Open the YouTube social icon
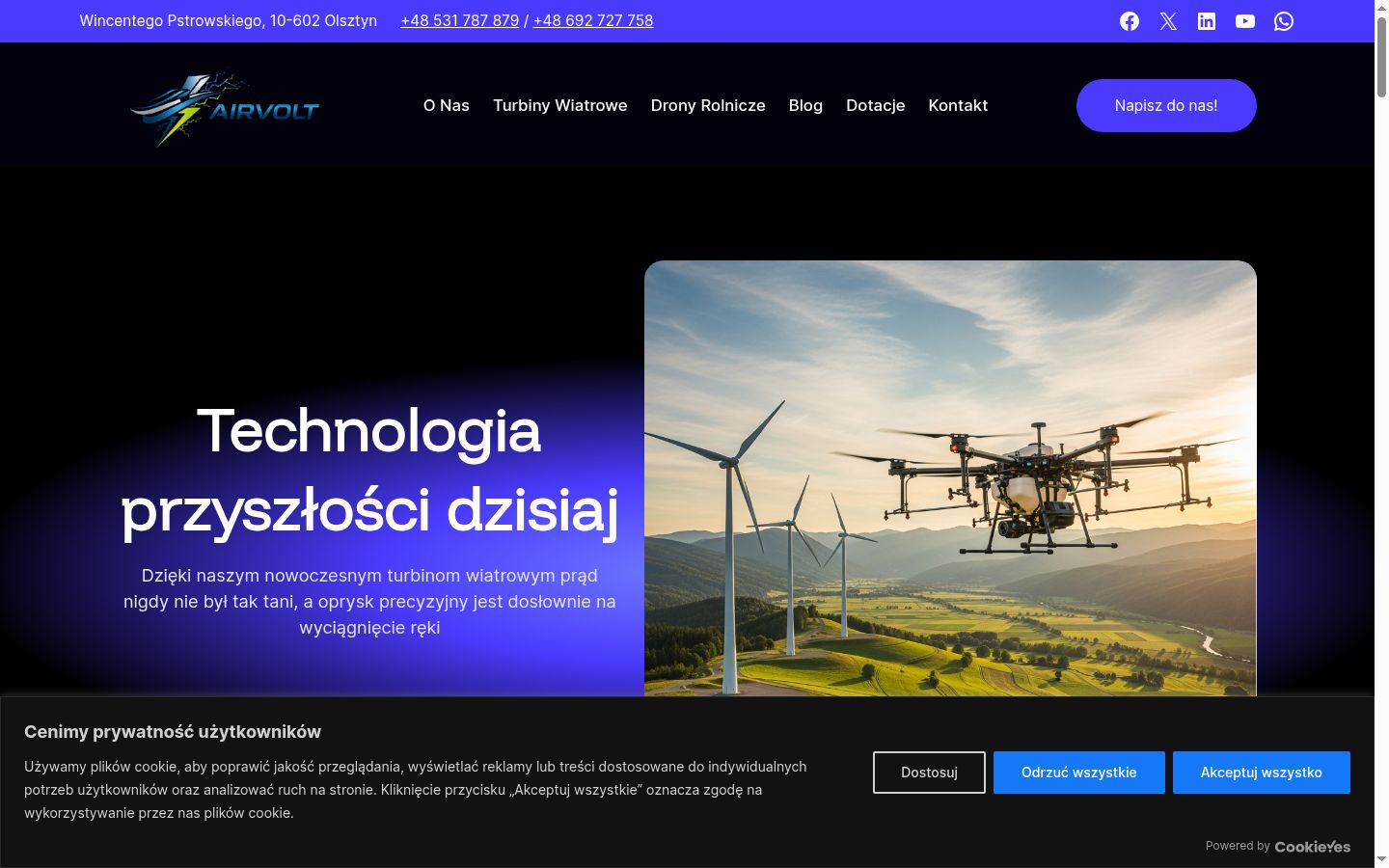Screen dimensions: 1389x868 click(x=1245, y=21)
